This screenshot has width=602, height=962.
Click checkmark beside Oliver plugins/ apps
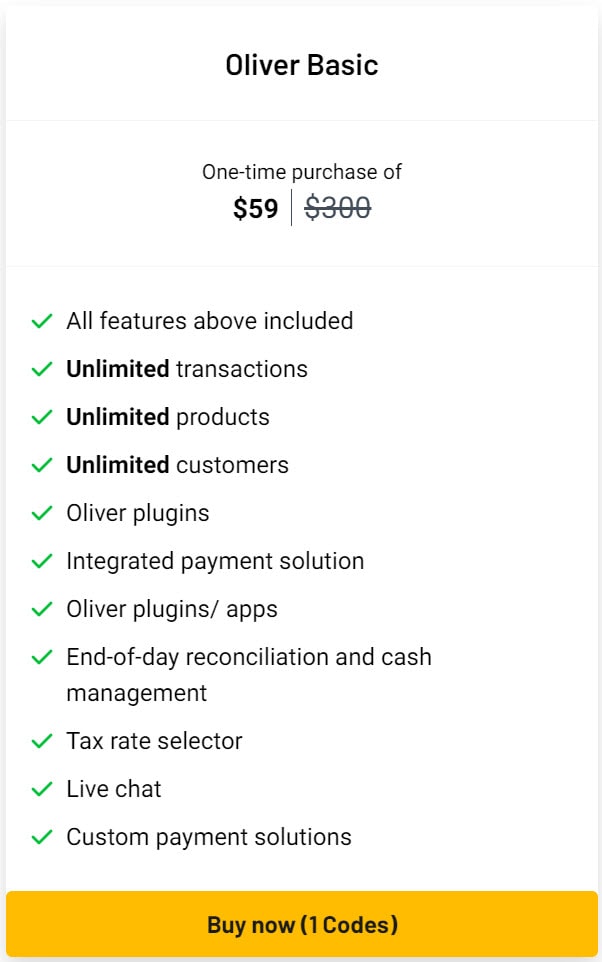coord(42,609)
